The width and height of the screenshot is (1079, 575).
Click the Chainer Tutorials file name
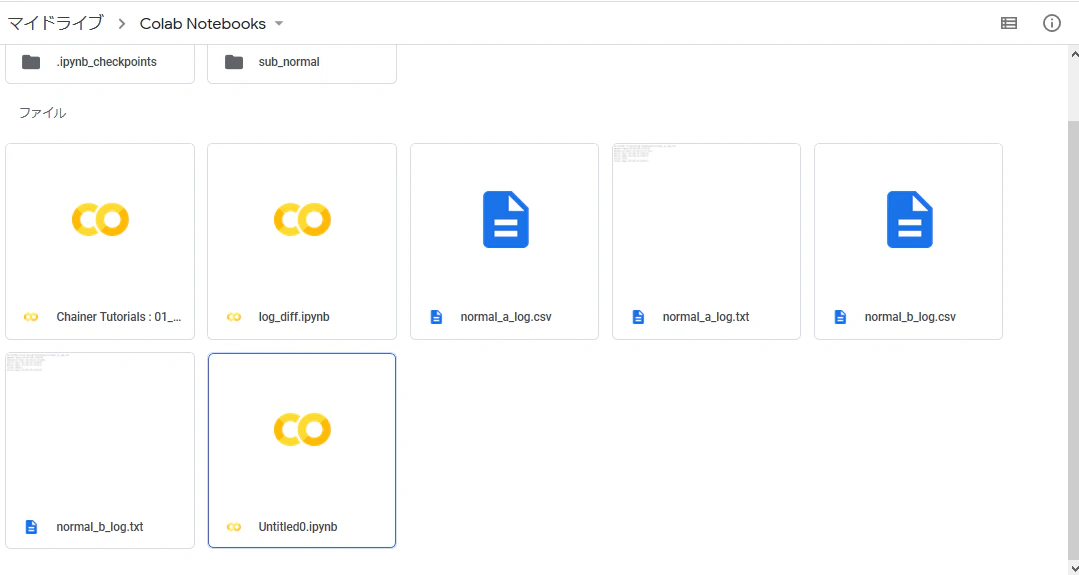[x=119, y=317]
